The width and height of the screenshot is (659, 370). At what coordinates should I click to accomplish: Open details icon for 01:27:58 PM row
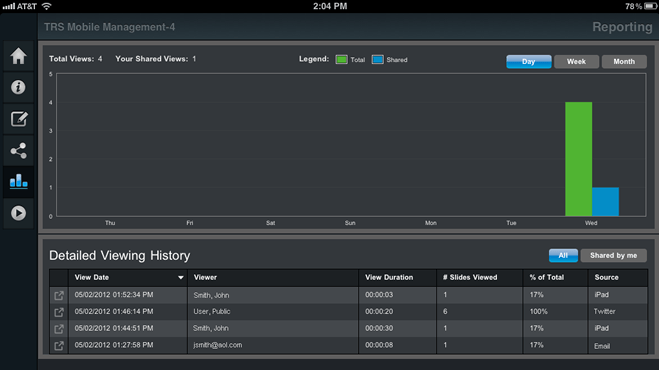click(59, 346)
